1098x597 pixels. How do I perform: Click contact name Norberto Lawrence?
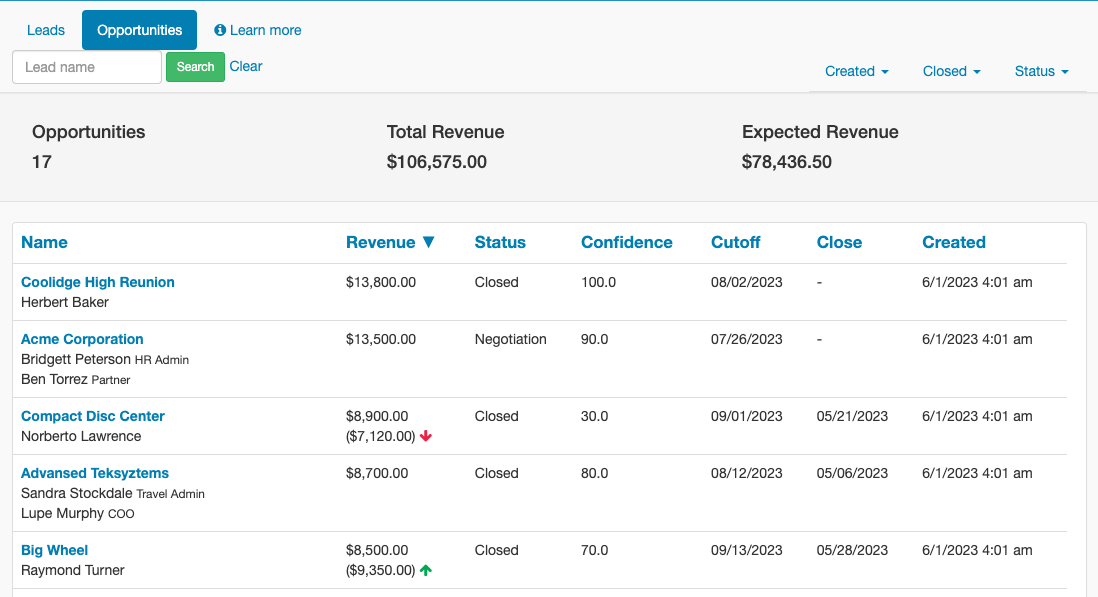[x=81, y=436]
